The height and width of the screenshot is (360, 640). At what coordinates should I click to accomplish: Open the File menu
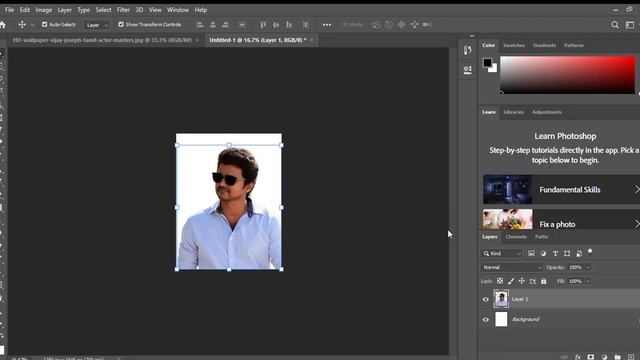pos(9,10)
